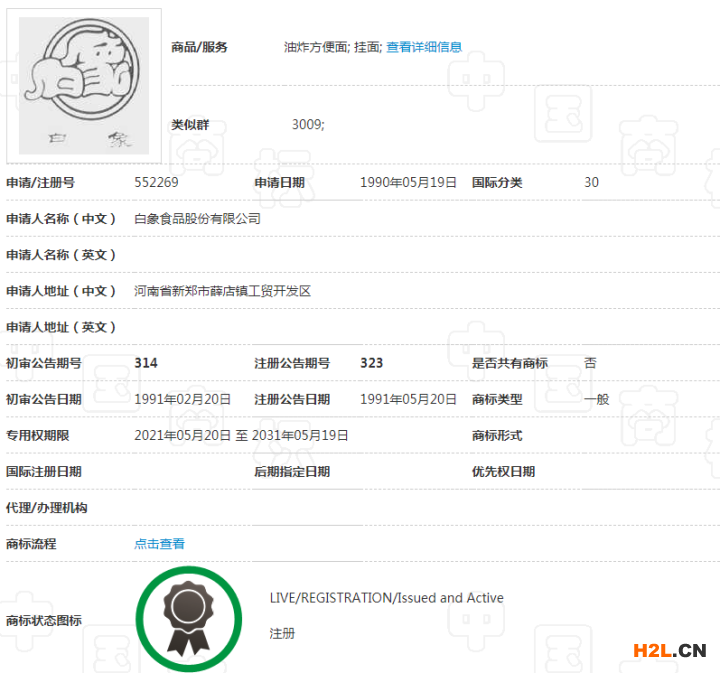Select the registration announcement date 1991年05月20日
The height and width of the screenshot is (673, 720).
408,399
